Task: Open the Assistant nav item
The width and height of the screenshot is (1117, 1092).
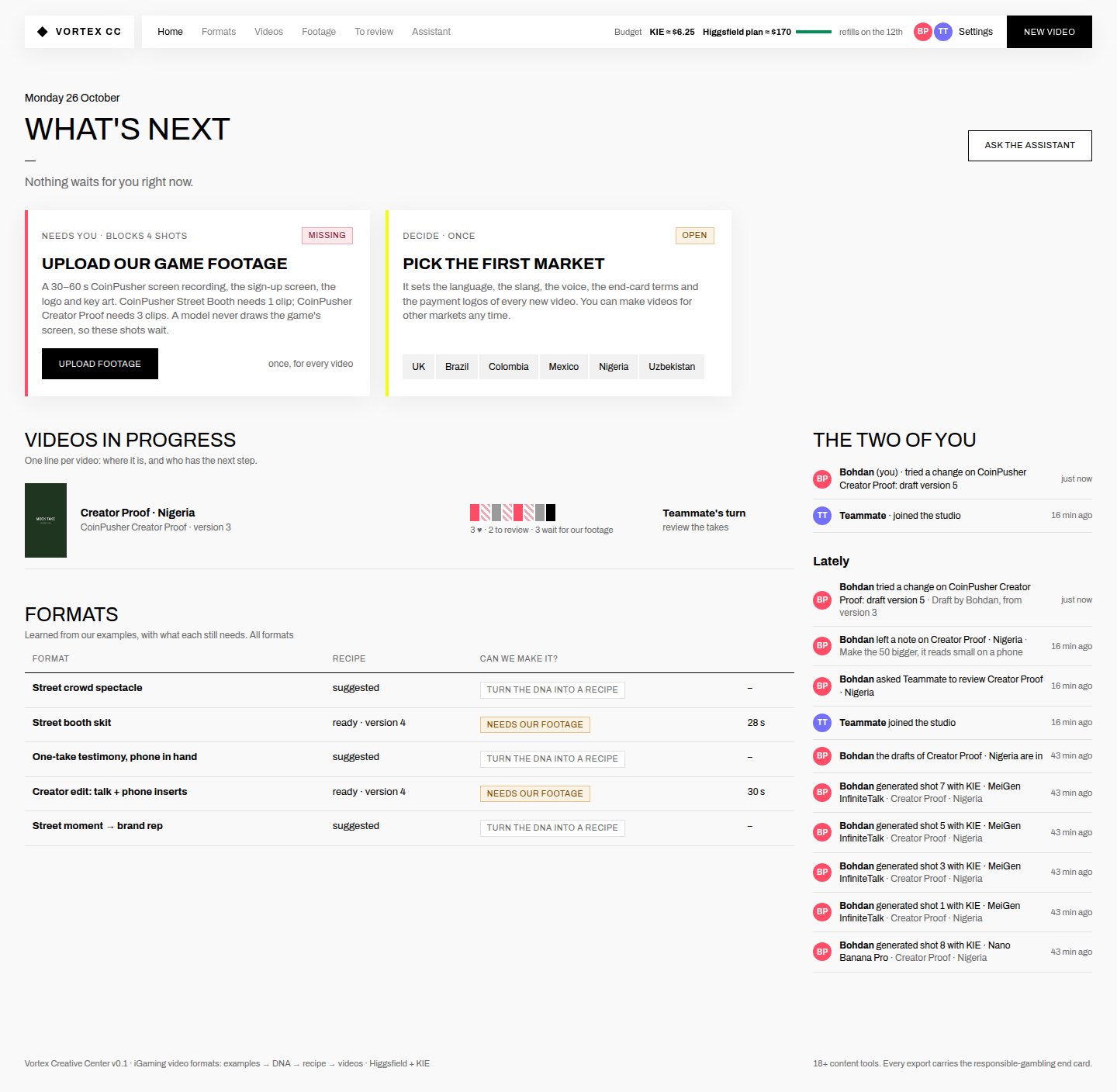Action: 431,32
